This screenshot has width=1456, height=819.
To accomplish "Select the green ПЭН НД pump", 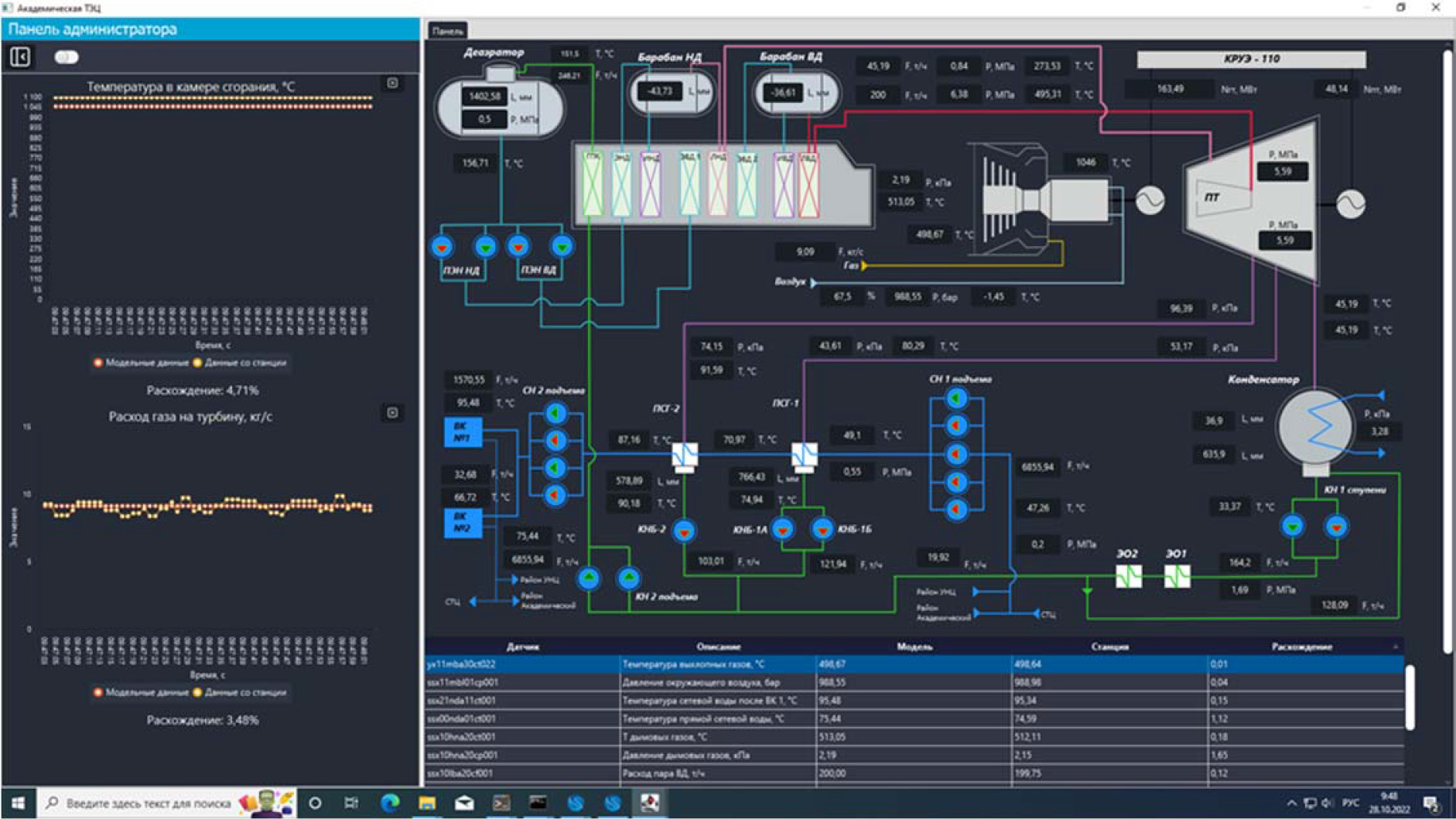I will pyautogui.click(x=485, y=247).
